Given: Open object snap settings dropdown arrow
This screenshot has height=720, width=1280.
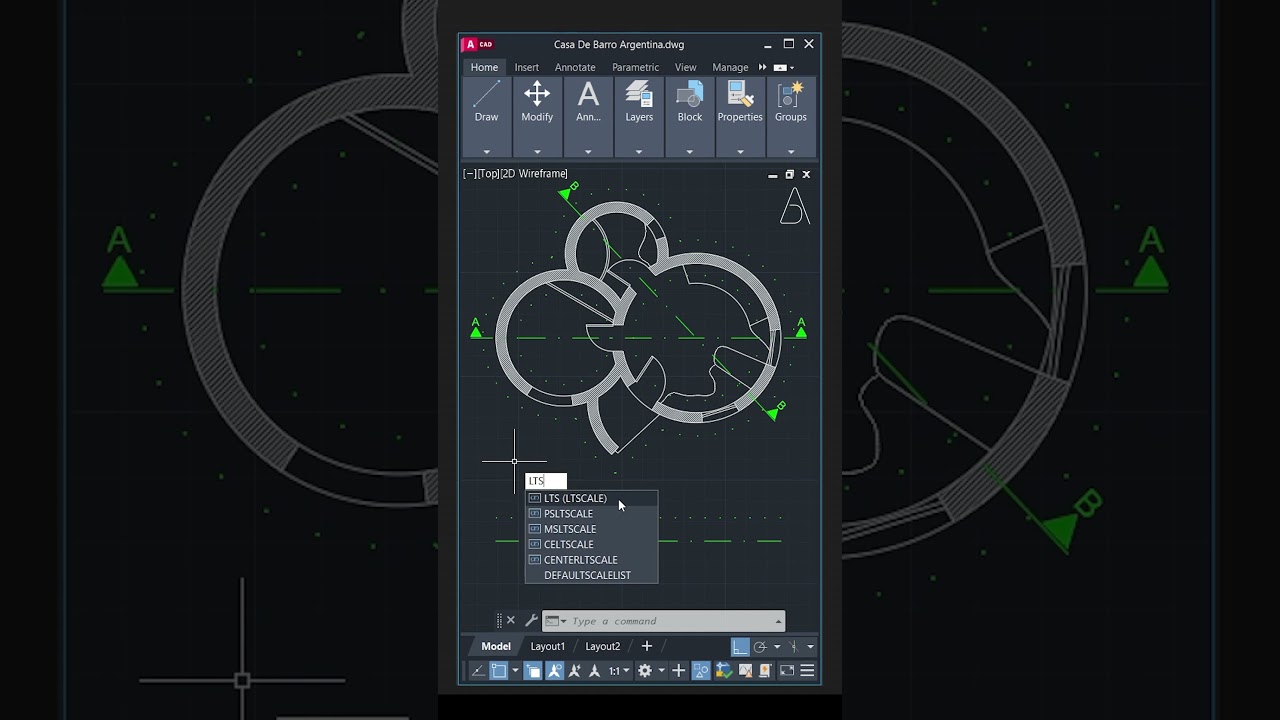Looking at the screenshot, I should [516, 670].
